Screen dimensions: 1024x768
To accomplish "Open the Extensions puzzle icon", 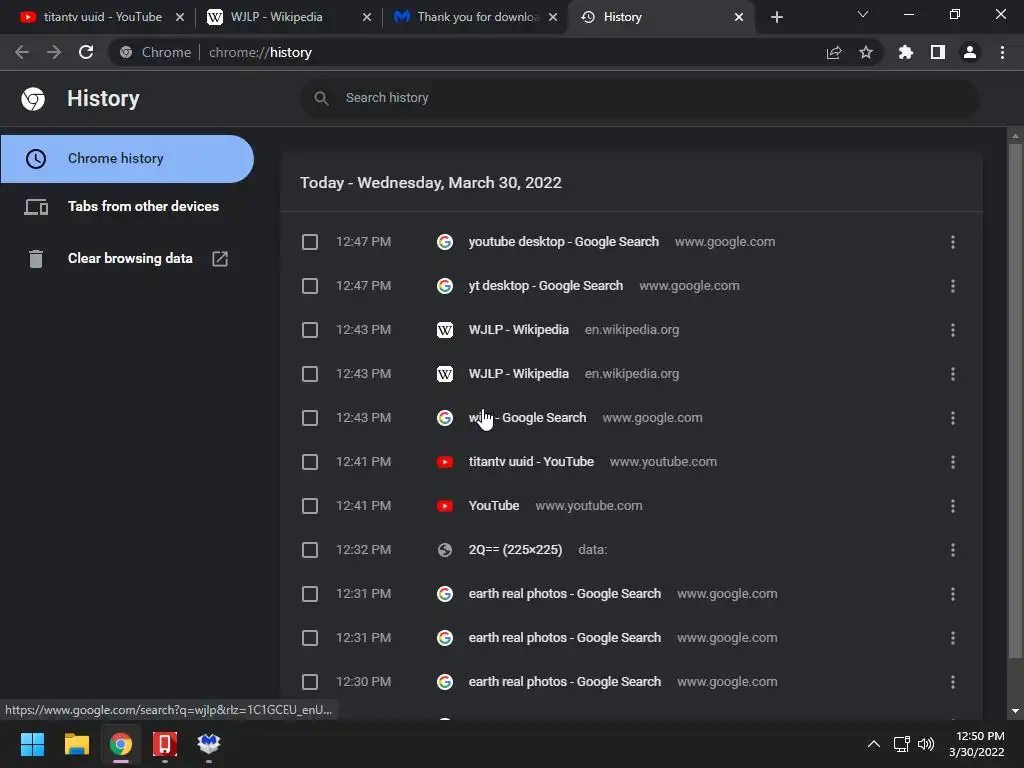I will (906, 52).
